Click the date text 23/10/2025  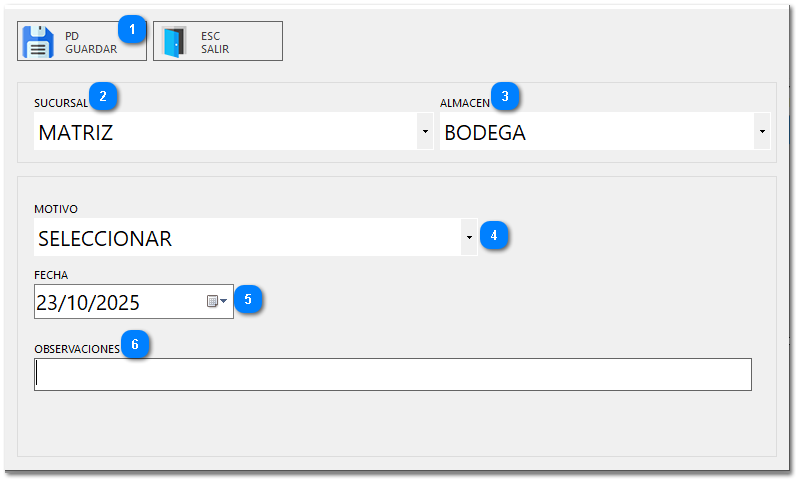click(88, 301)
